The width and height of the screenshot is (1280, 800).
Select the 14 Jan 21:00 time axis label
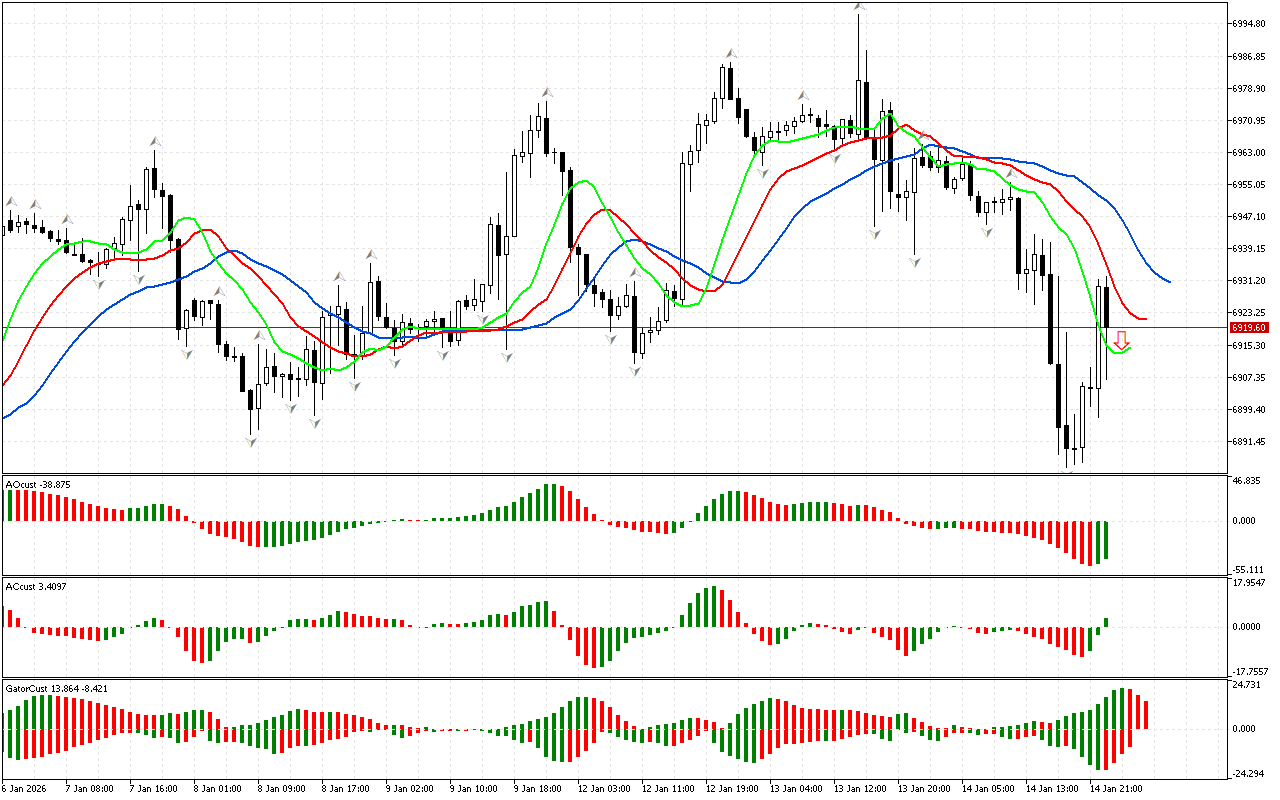pyautogui.click(x=1115, y=788)
